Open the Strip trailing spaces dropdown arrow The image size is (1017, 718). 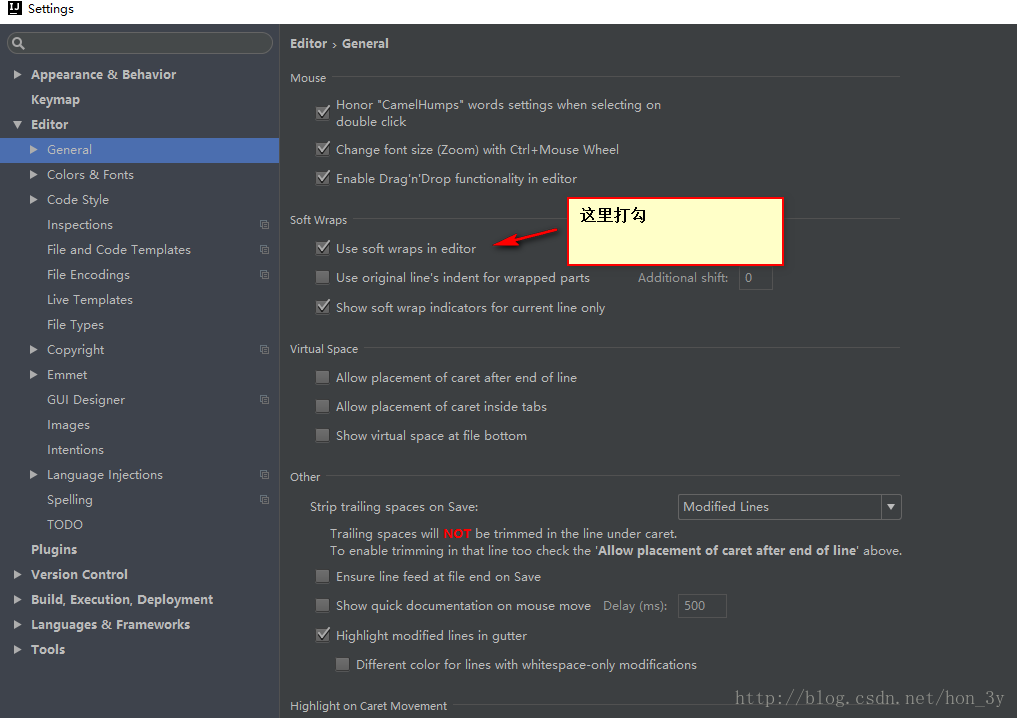pos(891,507)
